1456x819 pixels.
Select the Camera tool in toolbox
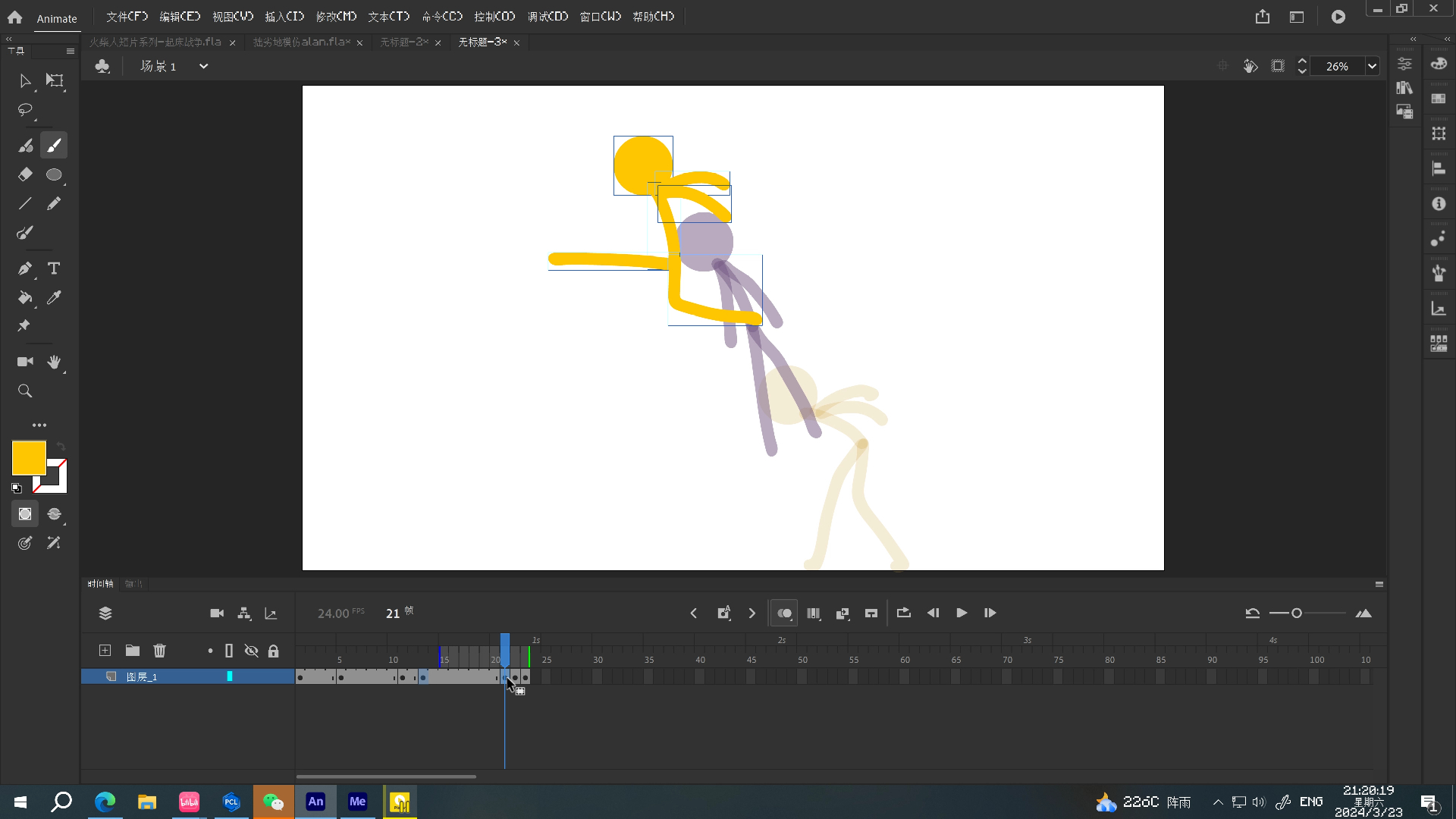click(25, 362)
